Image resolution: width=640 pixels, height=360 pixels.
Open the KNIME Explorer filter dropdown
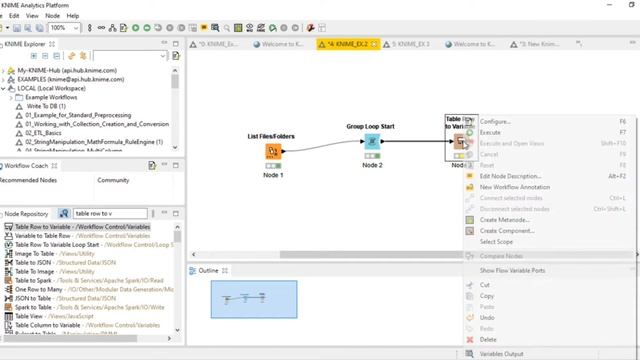click(162, 56)
